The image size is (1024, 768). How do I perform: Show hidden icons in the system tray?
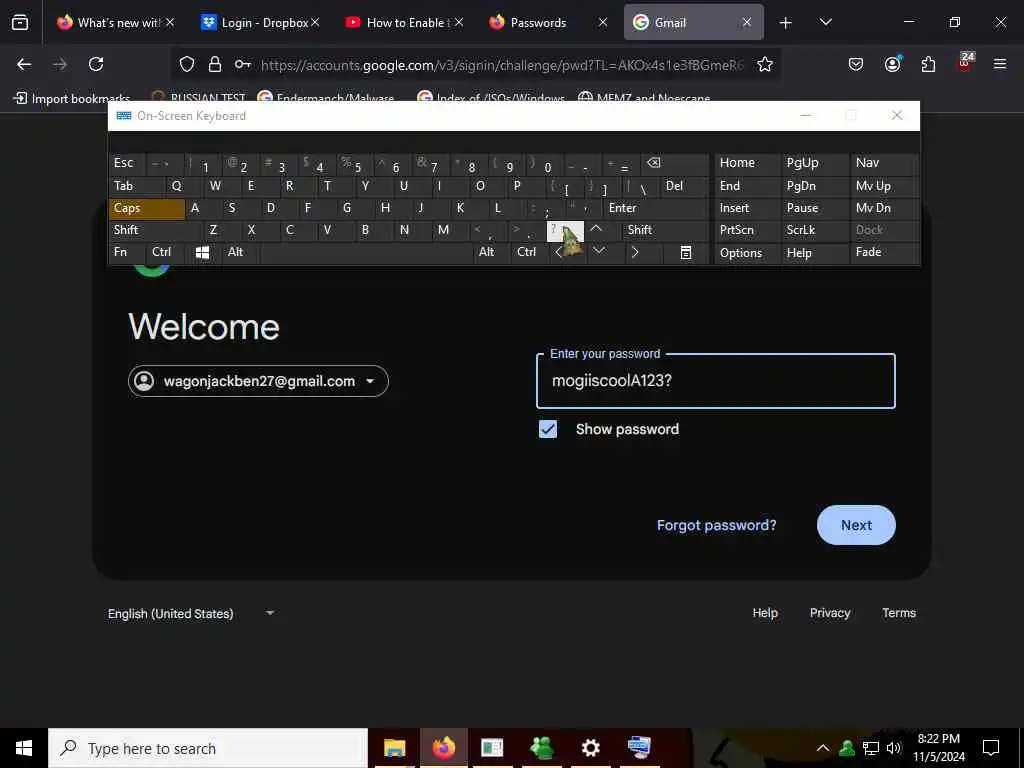tap(823, 748)
